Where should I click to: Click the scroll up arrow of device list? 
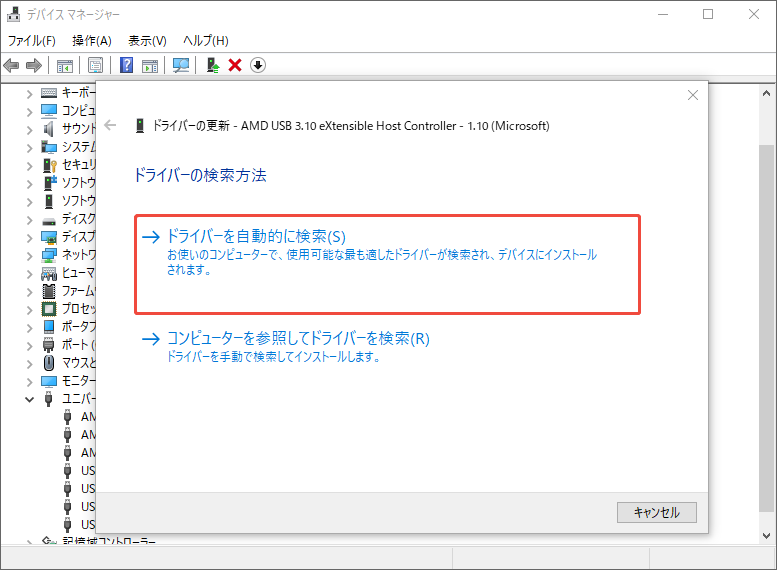point(767,93)
